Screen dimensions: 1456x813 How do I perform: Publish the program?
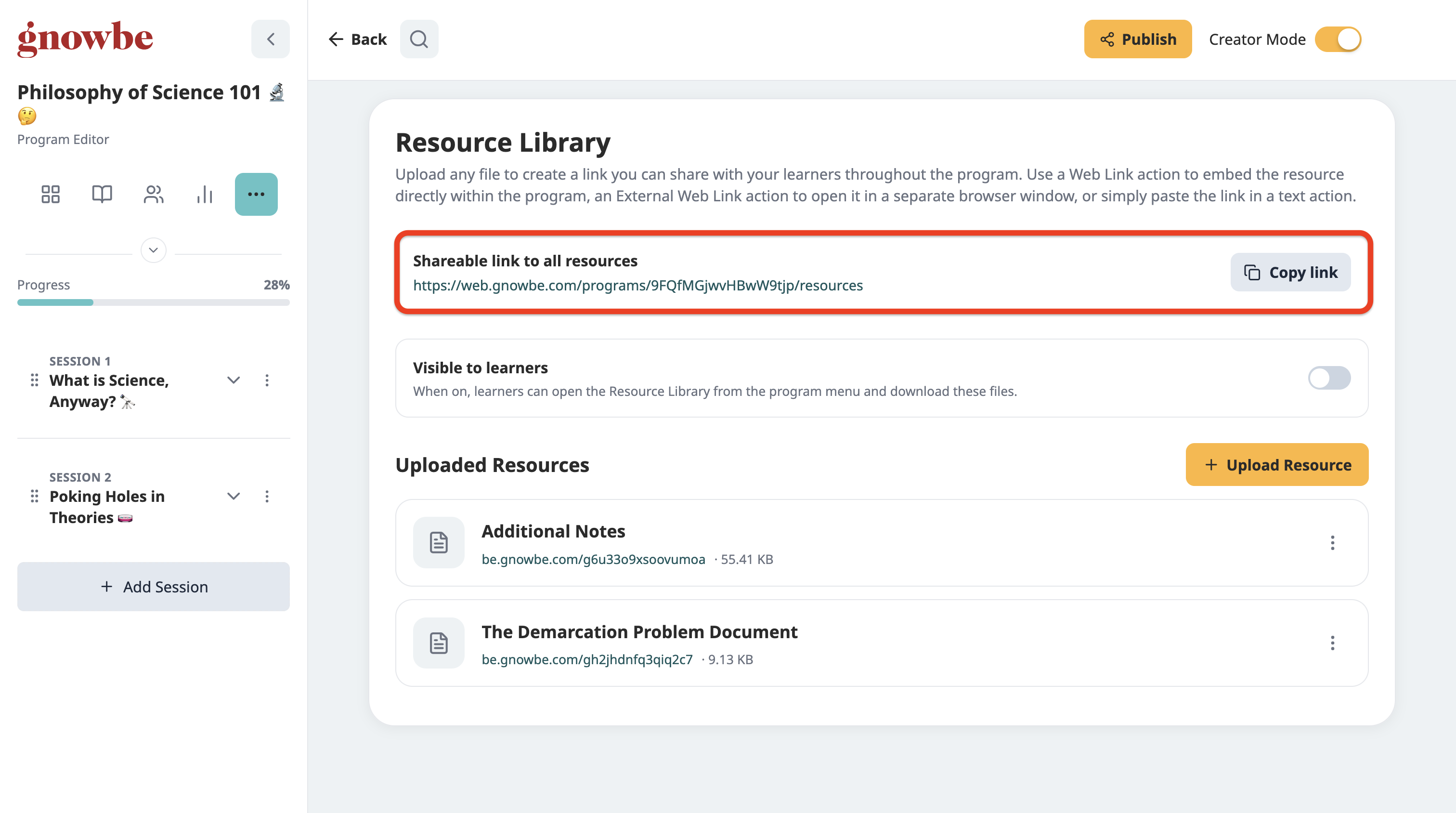click(x=1137, y=39)
